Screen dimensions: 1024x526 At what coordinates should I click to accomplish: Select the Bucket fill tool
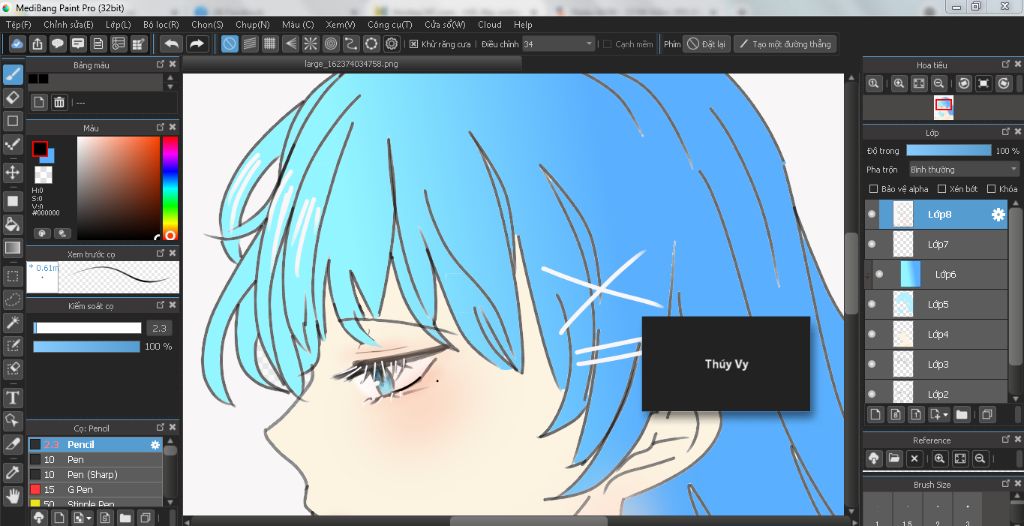tap(13, 225)
